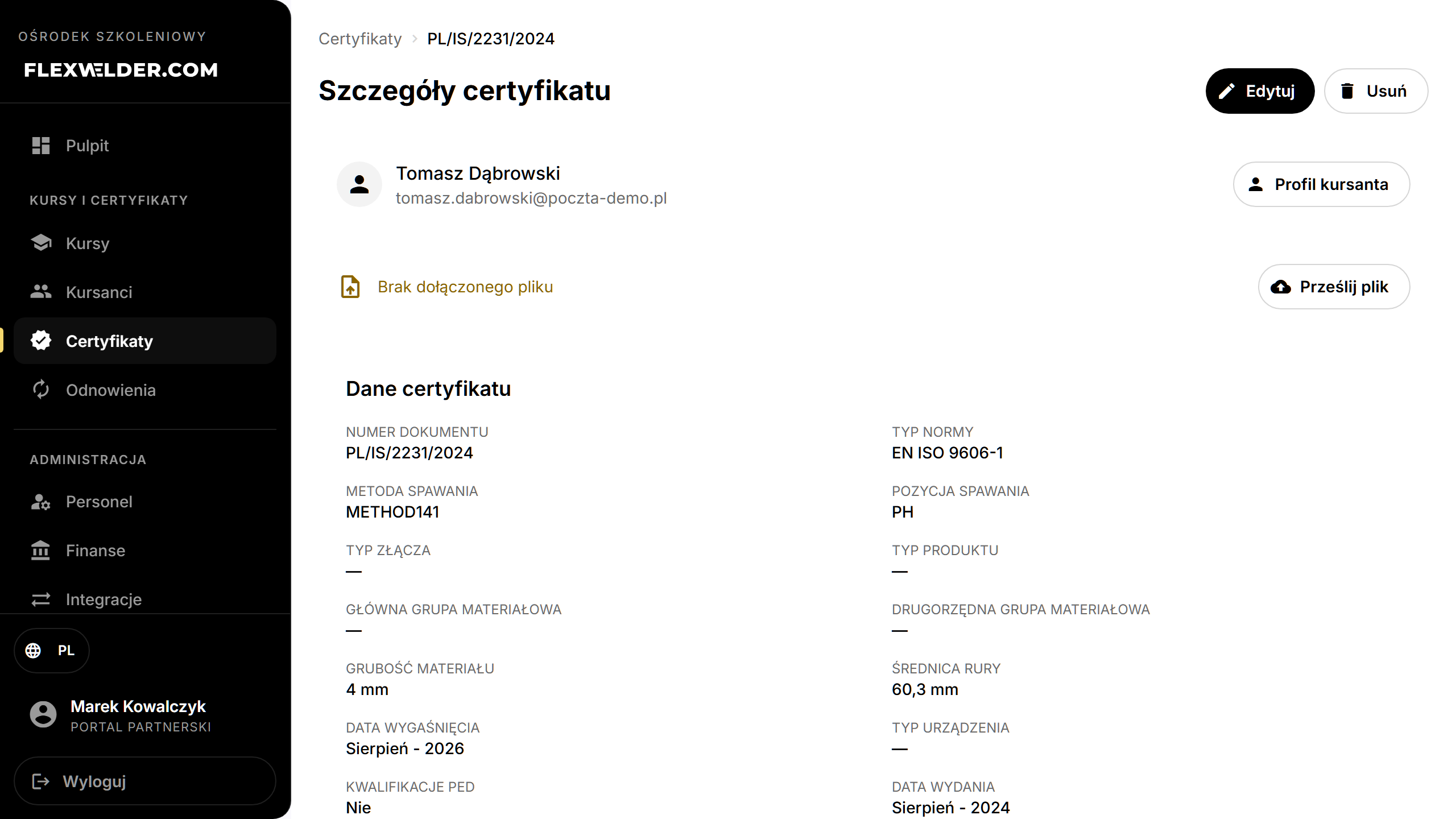Open Profil kursanta button
The image size is (1456, 819).
[x=1322, y=184]
